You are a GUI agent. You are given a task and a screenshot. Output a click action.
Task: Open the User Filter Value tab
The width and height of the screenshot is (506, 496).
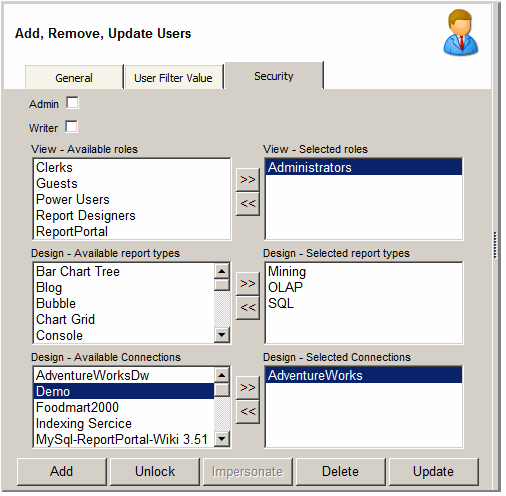[173, 78]
